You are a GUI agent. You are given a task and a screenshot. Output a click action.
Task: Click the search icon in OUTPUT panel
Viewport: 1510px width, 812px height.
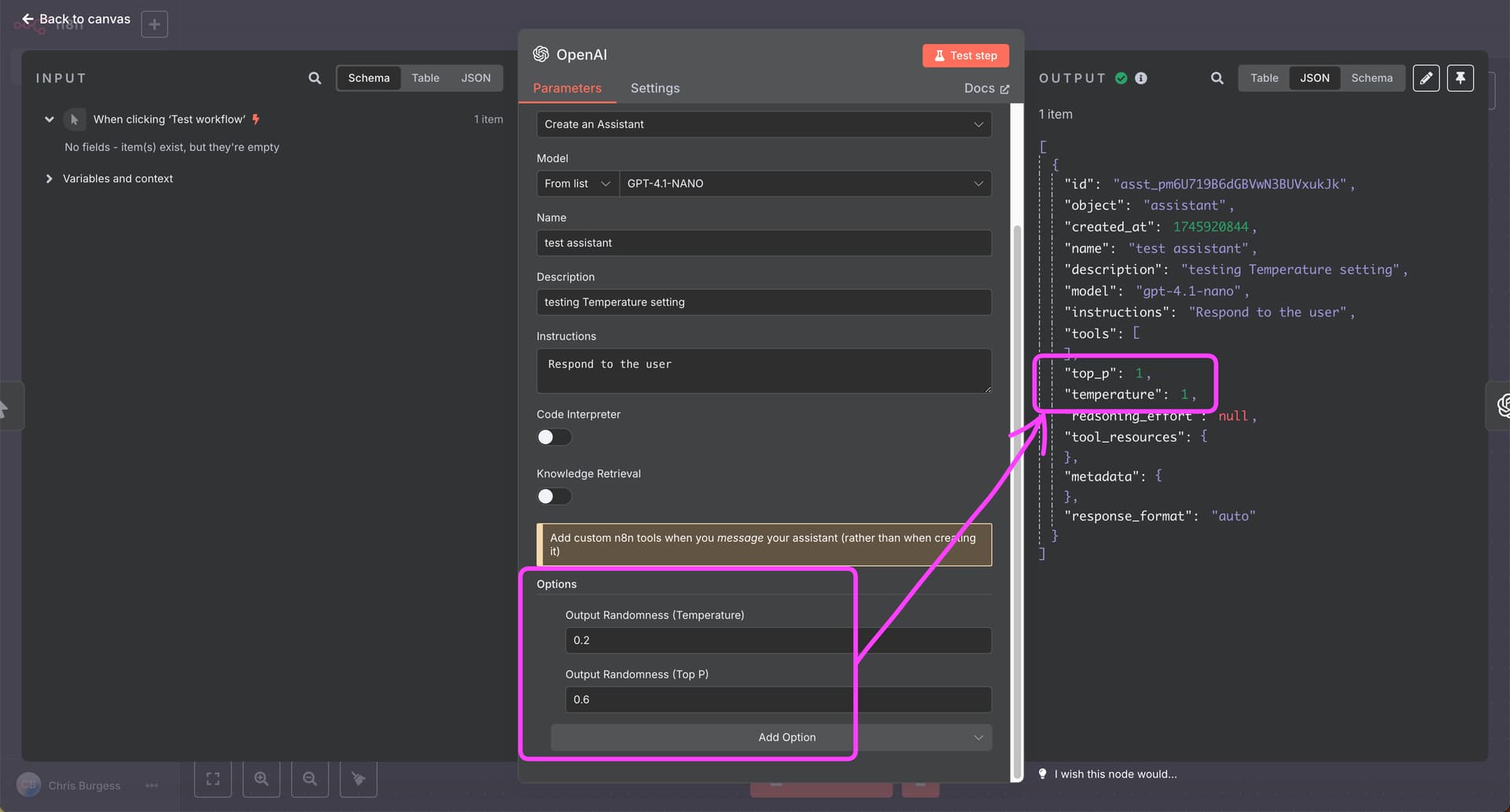(1217, 78)
